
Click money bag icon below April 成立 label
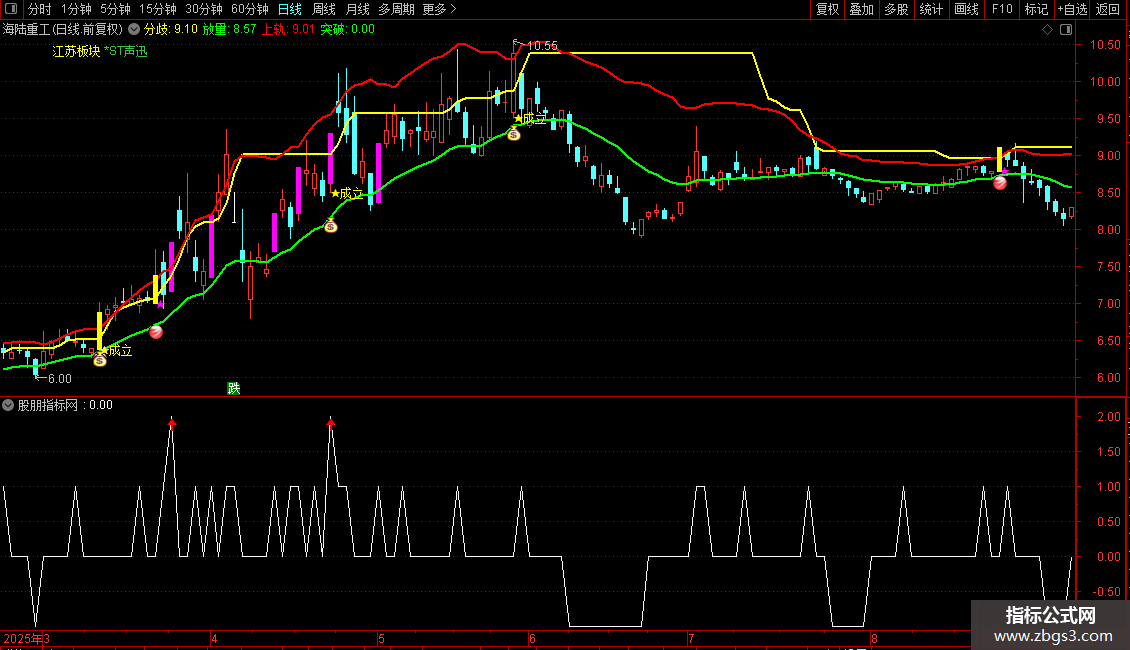click(331, 226)
